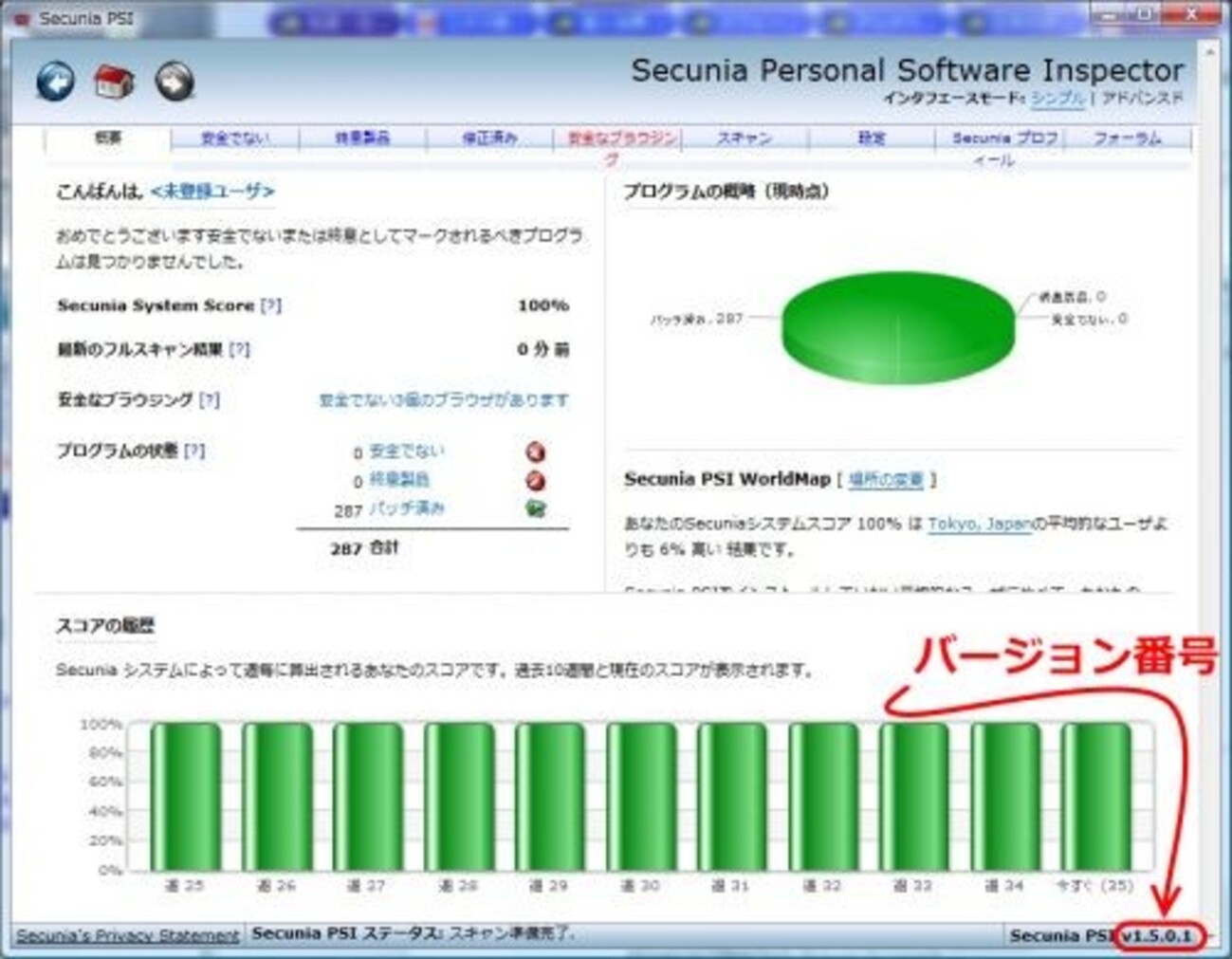This screenshot has height=959, width=1232.
Task: Switch to the 概要 overview tab
Action: point(108,138)
